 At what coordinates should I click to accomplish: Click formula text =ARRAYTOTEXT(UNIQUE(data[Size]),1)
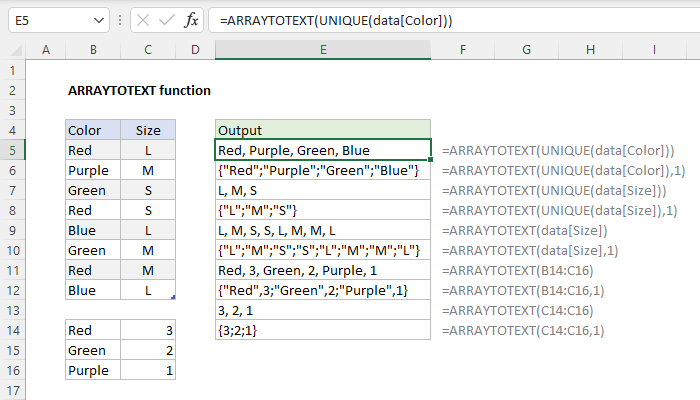point(559,211)
